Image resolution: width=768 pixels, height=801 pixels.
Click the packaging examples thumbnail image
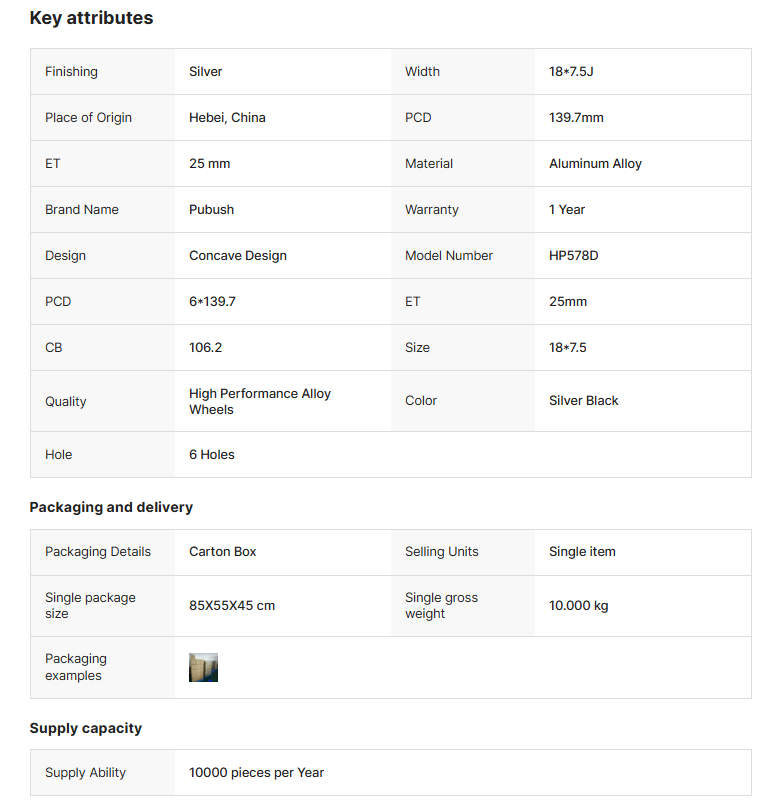point(203,667)
